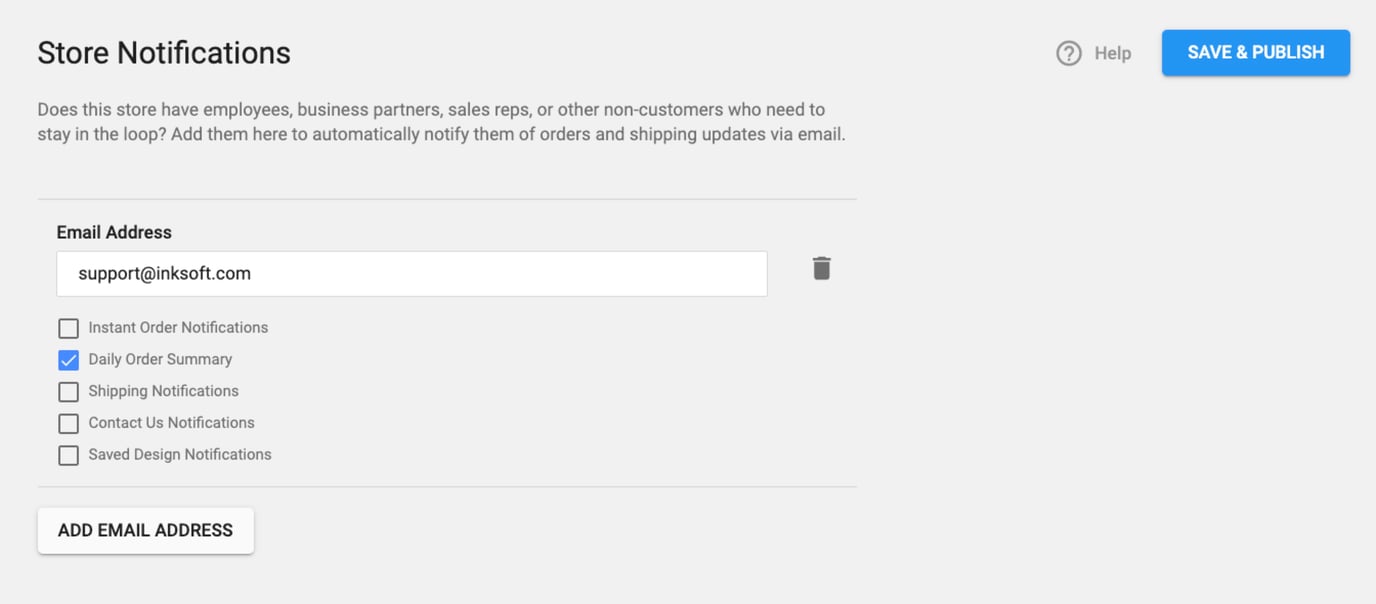This screenshot has height=604, width=1376.
Task: Tick the Shipping Notifications checkbox
Action: coord(68,391)
